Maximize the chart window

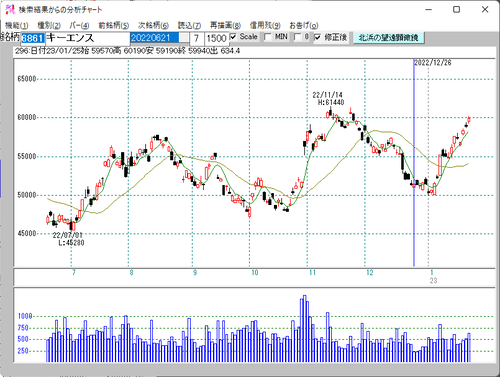tap(457, 10)
